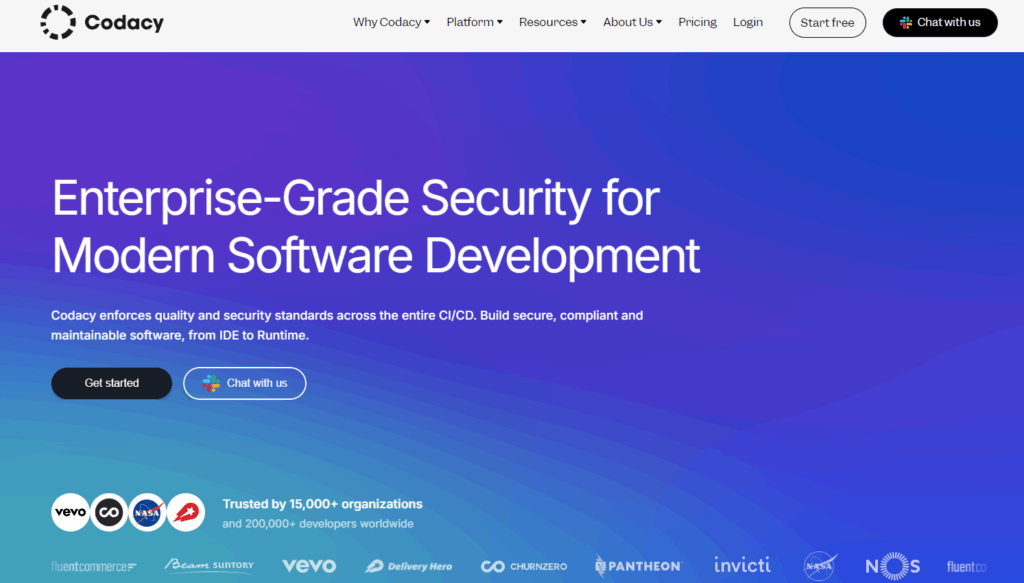Open the About Us menu
The image size is (1024, 583).
click(632, 21)
